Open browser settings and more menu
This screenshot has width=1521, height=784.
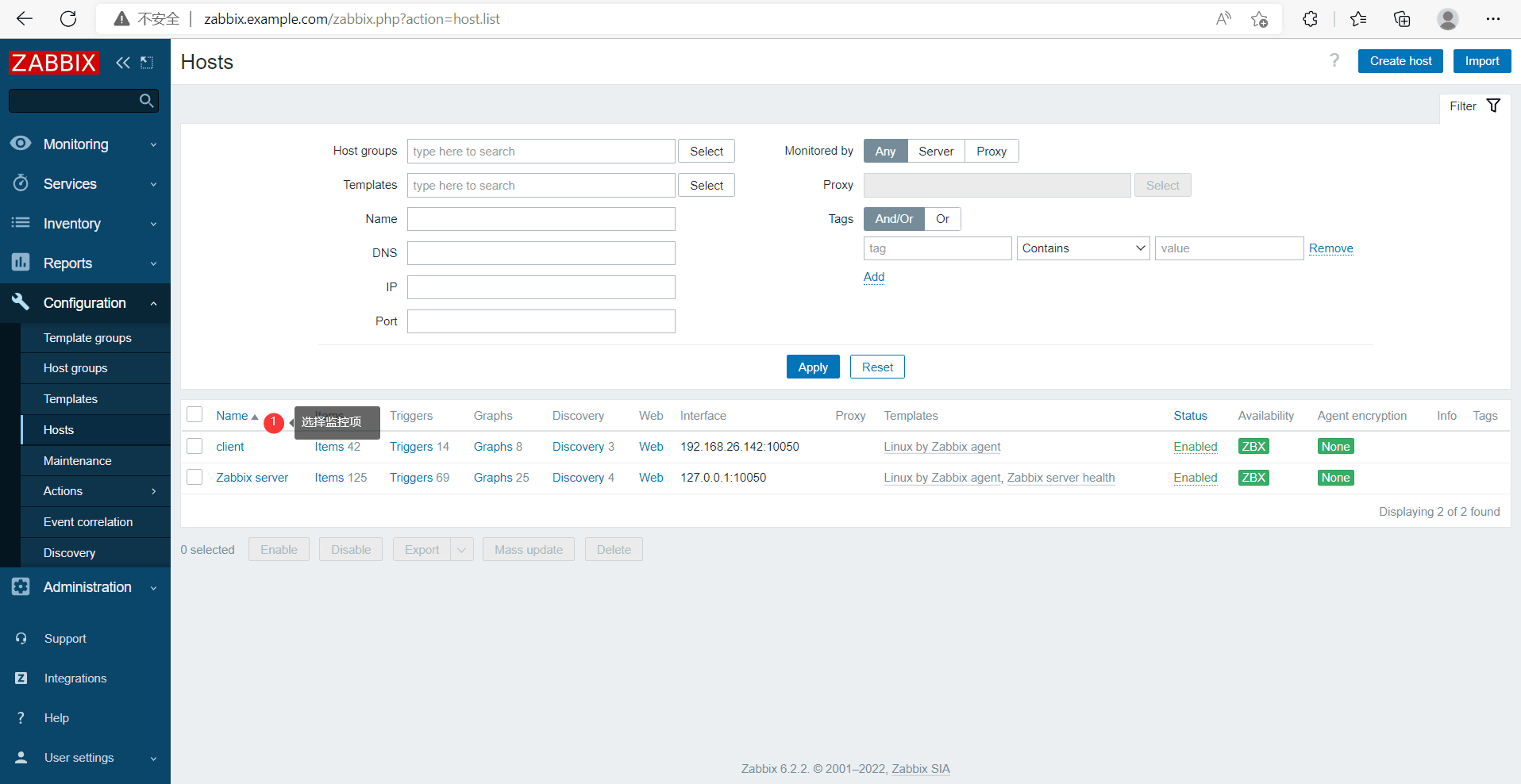click(1493, 19)
